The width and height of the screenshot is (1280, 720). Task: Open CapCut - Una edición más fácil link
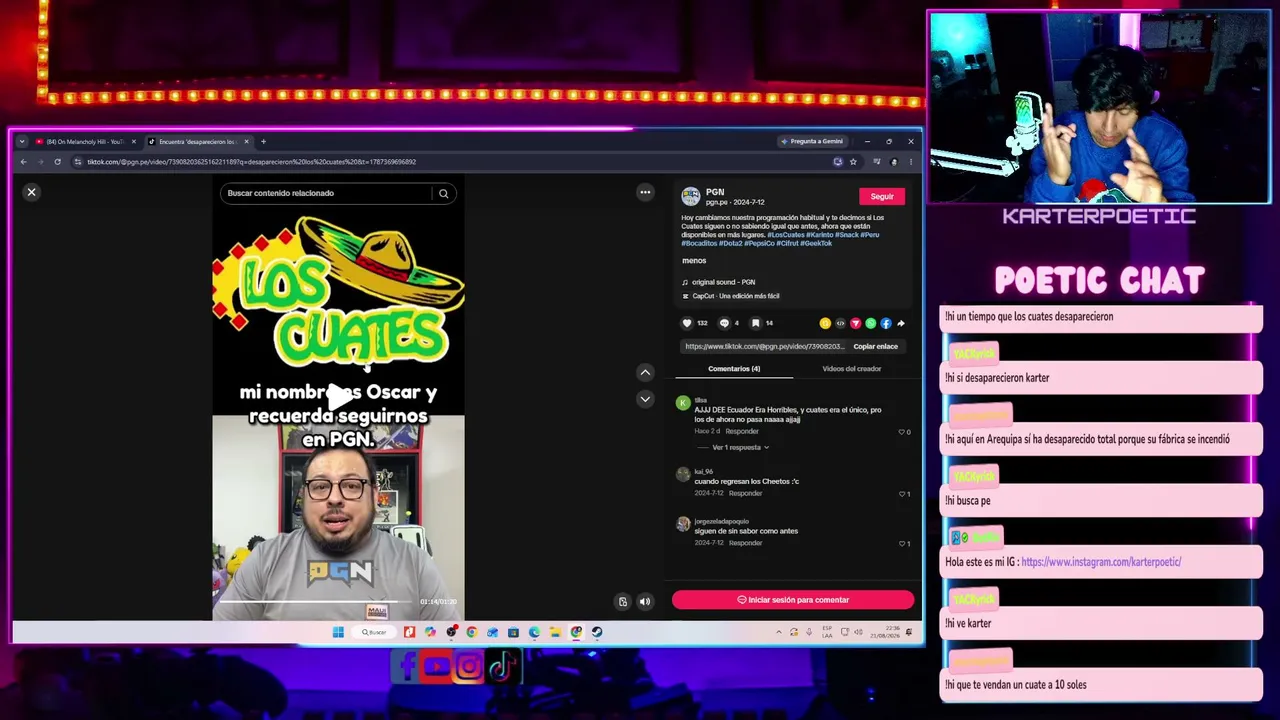click(735, 296)
